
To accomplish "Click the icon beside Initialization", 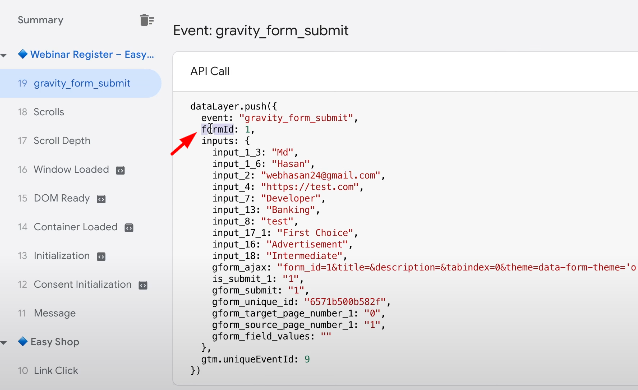I will click(101, 256).
